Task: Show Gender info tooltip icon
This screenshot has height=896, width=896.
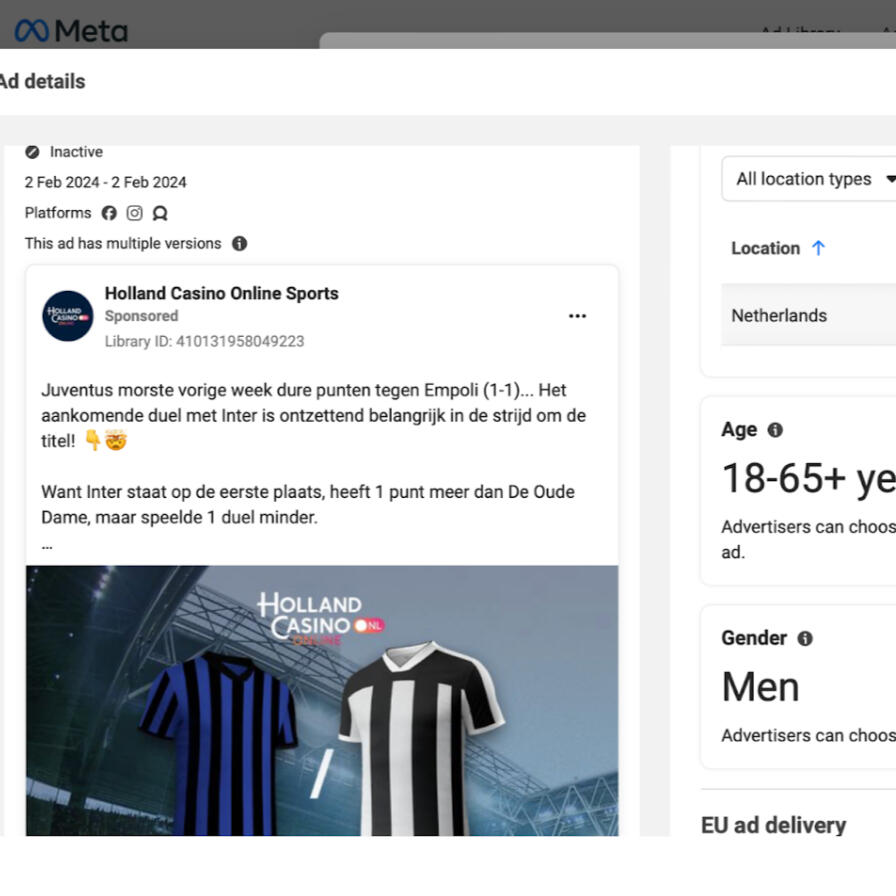Action: [805, 638]
